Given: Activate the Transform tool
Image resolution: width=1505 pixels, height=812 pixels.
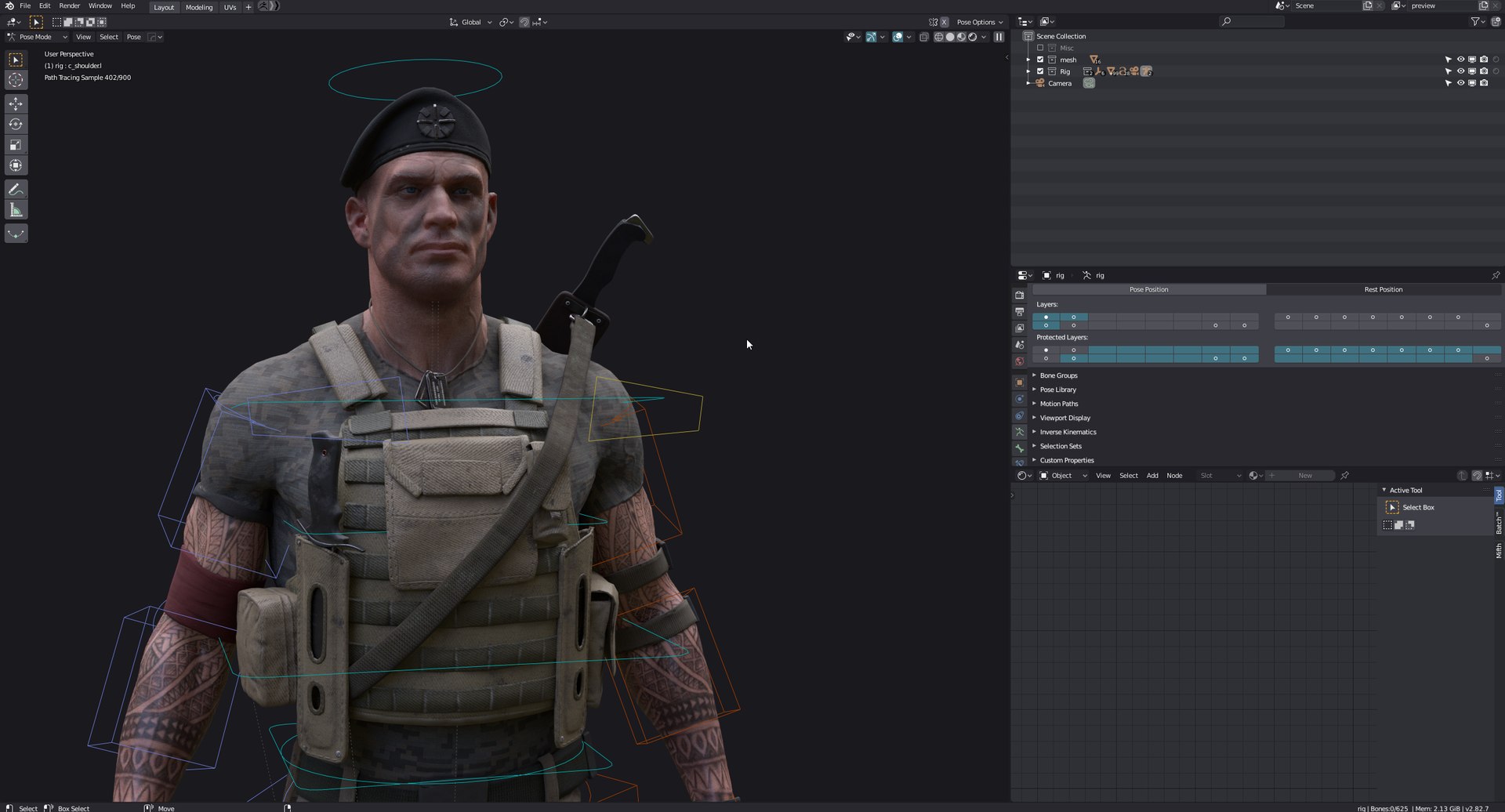Looking at the screenshot, I should 16,165.
